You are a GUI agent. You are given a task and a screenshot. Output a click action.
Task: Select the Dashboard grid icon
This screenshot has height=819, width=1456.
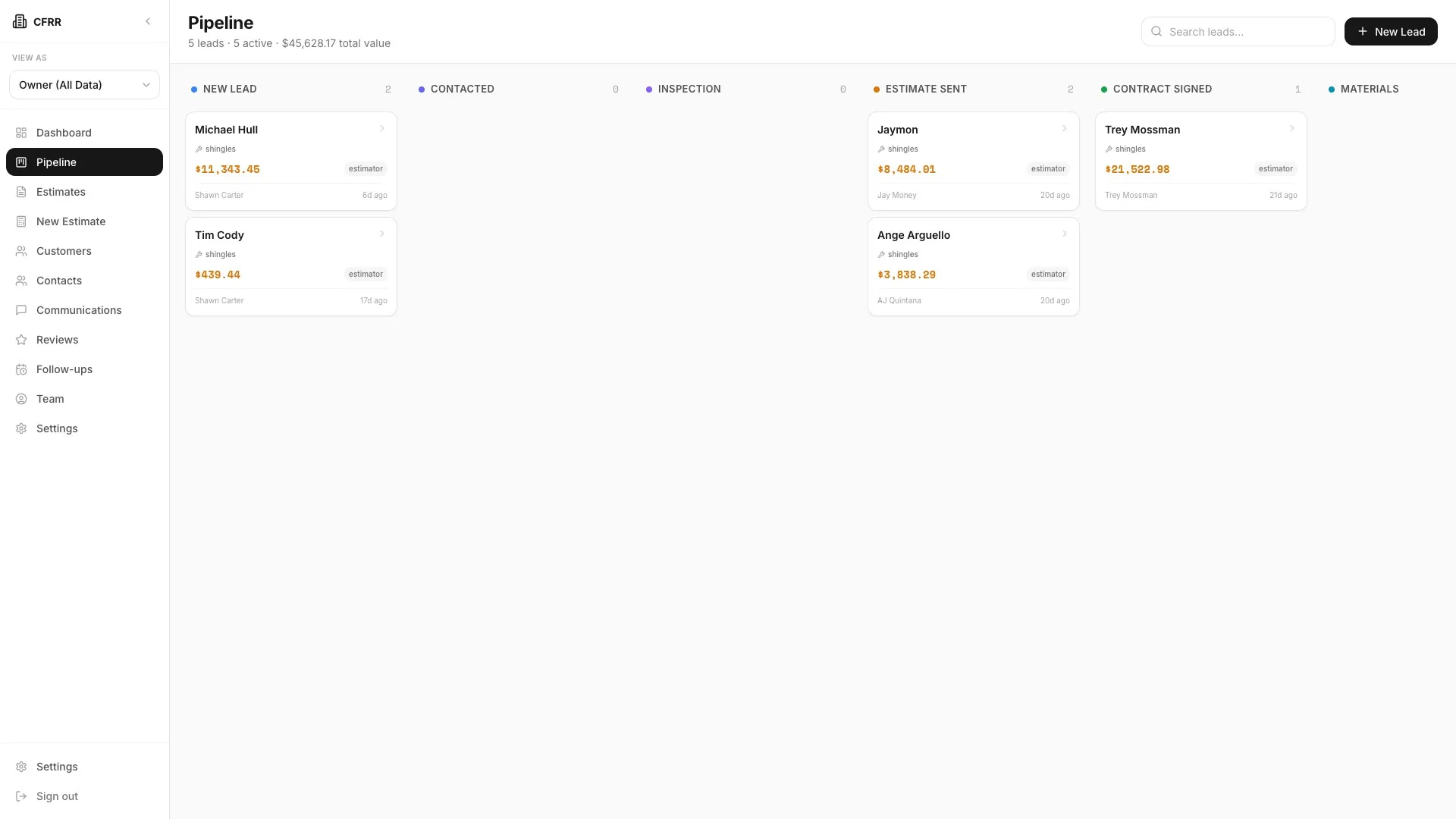[x=20, y=133]
